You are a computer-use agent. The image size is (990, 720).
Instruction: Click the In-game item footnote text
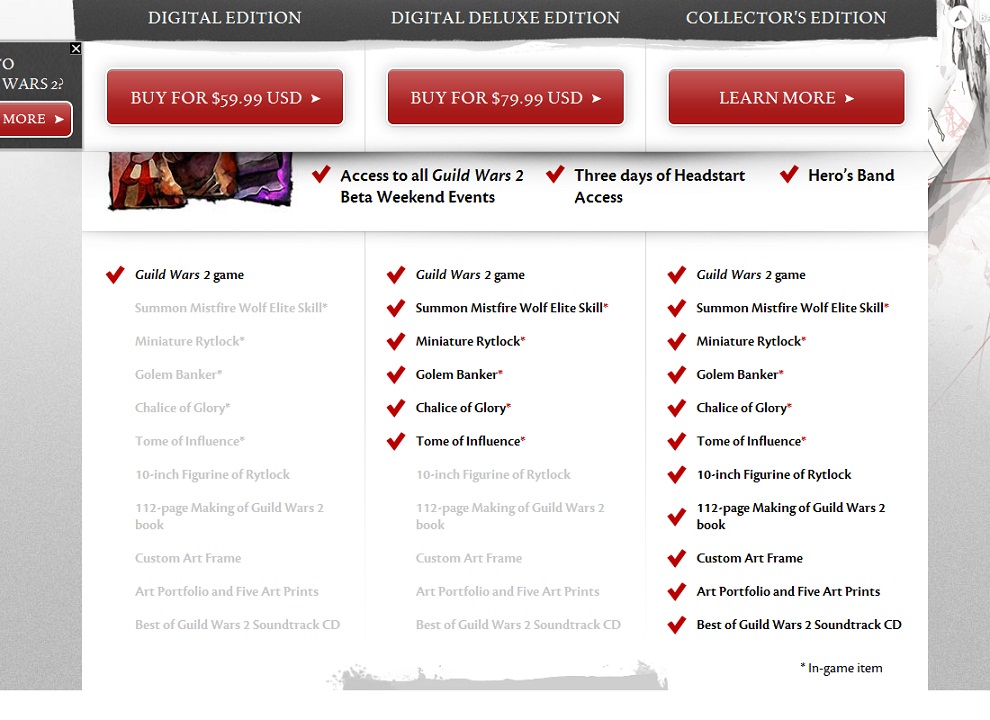(x=841, y=668)
